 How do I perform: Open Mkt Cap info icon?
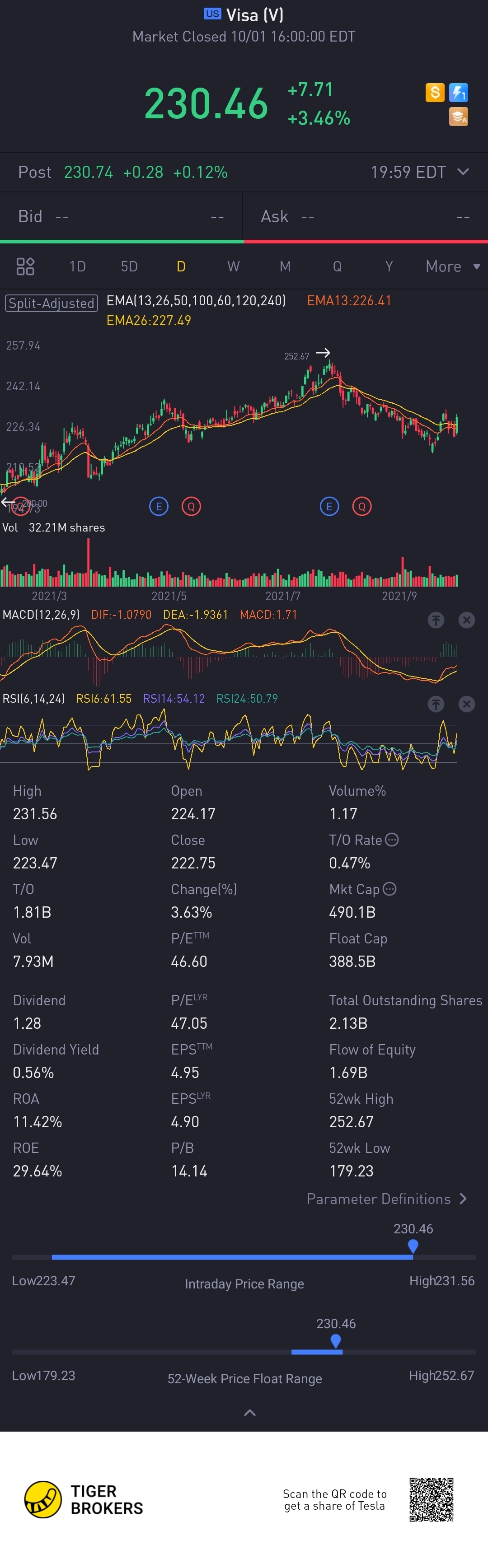[x=390, y=889]
